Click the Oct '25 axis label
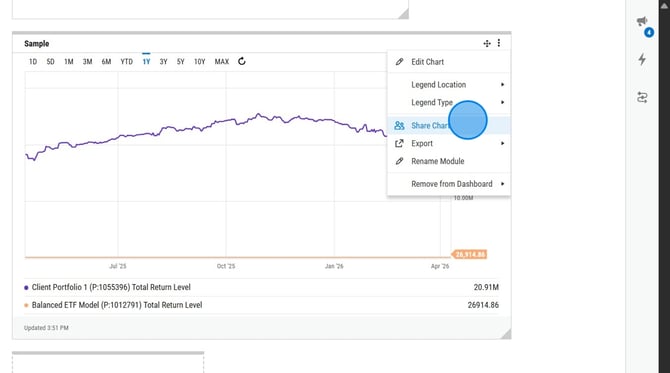670x373 pixels. [x=226, y=266]
